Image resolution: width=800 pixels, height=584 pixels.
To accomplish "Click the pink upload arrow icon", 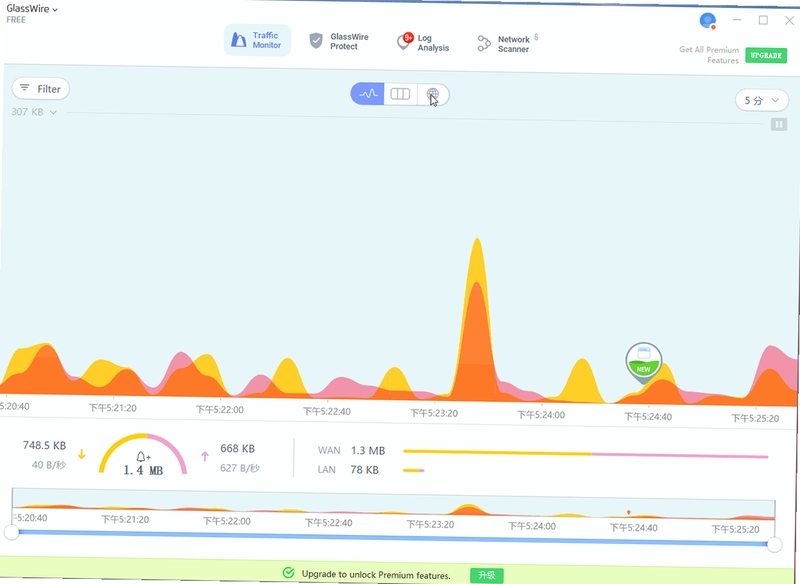I will 205,456.
